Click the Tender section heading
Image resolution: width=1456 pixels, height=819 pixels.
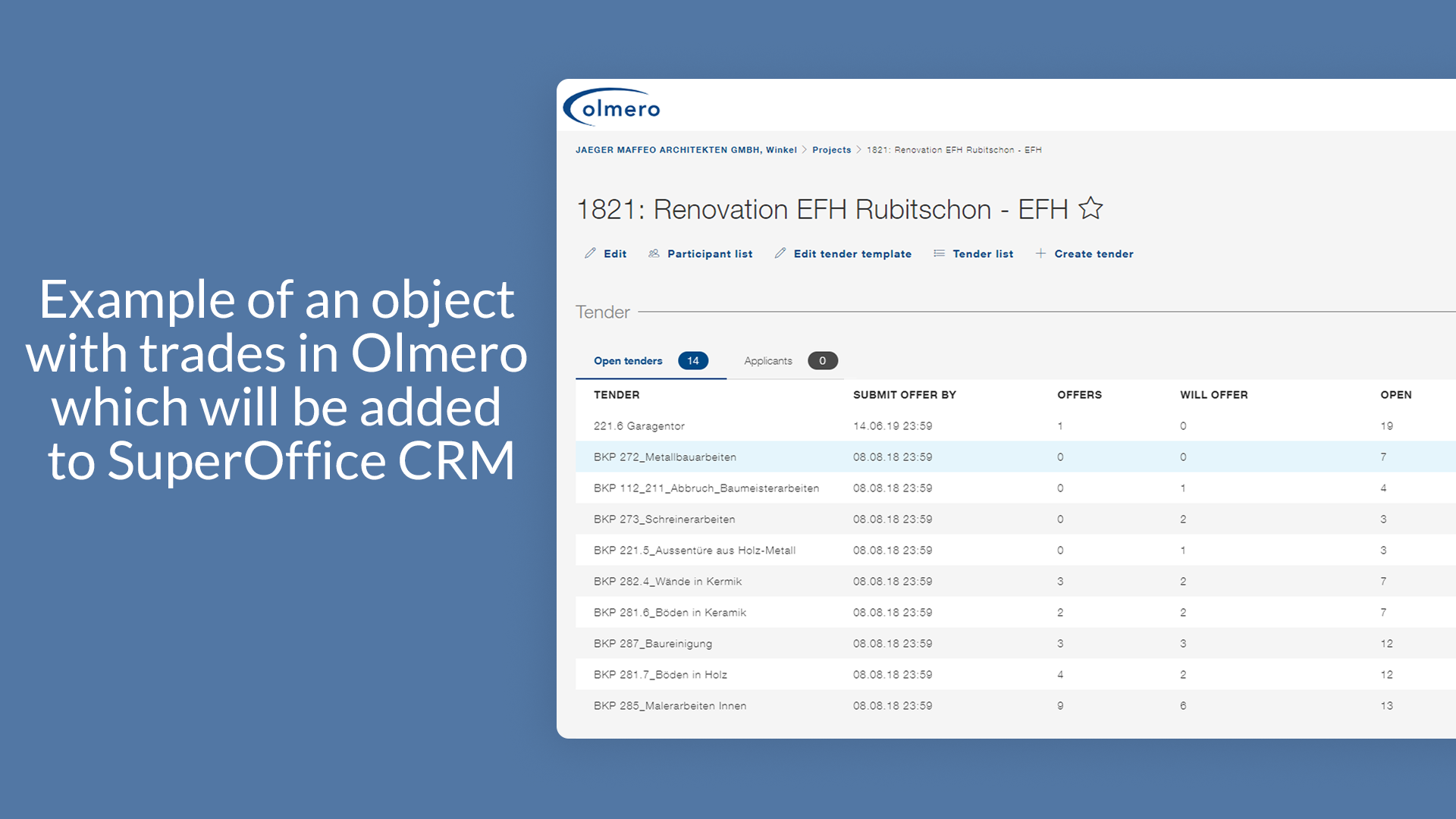click(603, 312)
